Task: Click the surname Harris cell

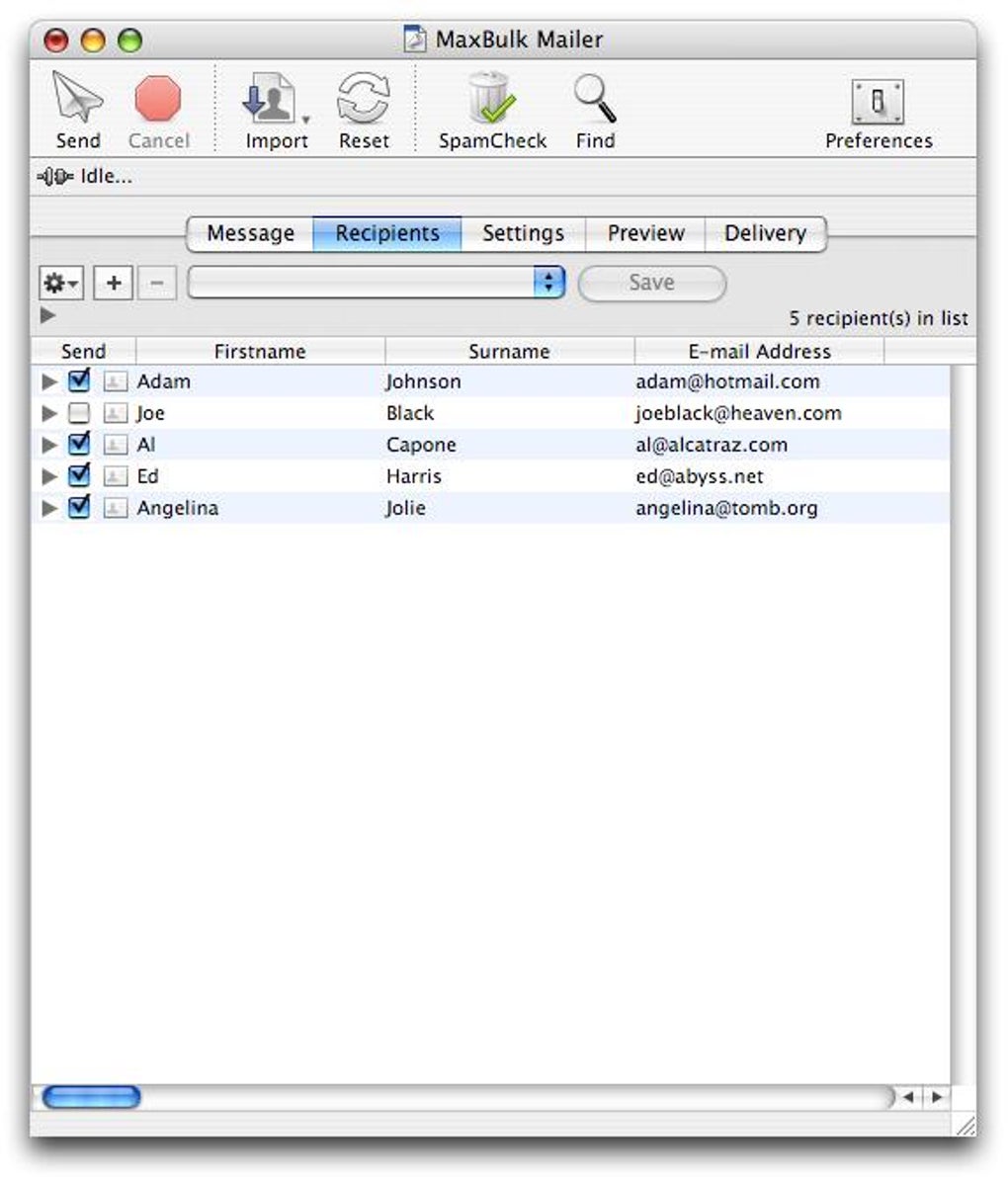Action: point(413,476)
